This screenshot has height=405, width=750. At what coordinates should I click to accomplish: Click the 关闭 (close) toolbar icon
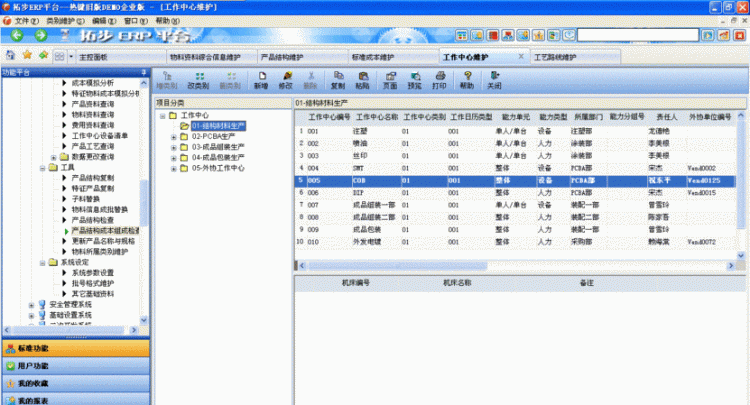click(494, 80)
